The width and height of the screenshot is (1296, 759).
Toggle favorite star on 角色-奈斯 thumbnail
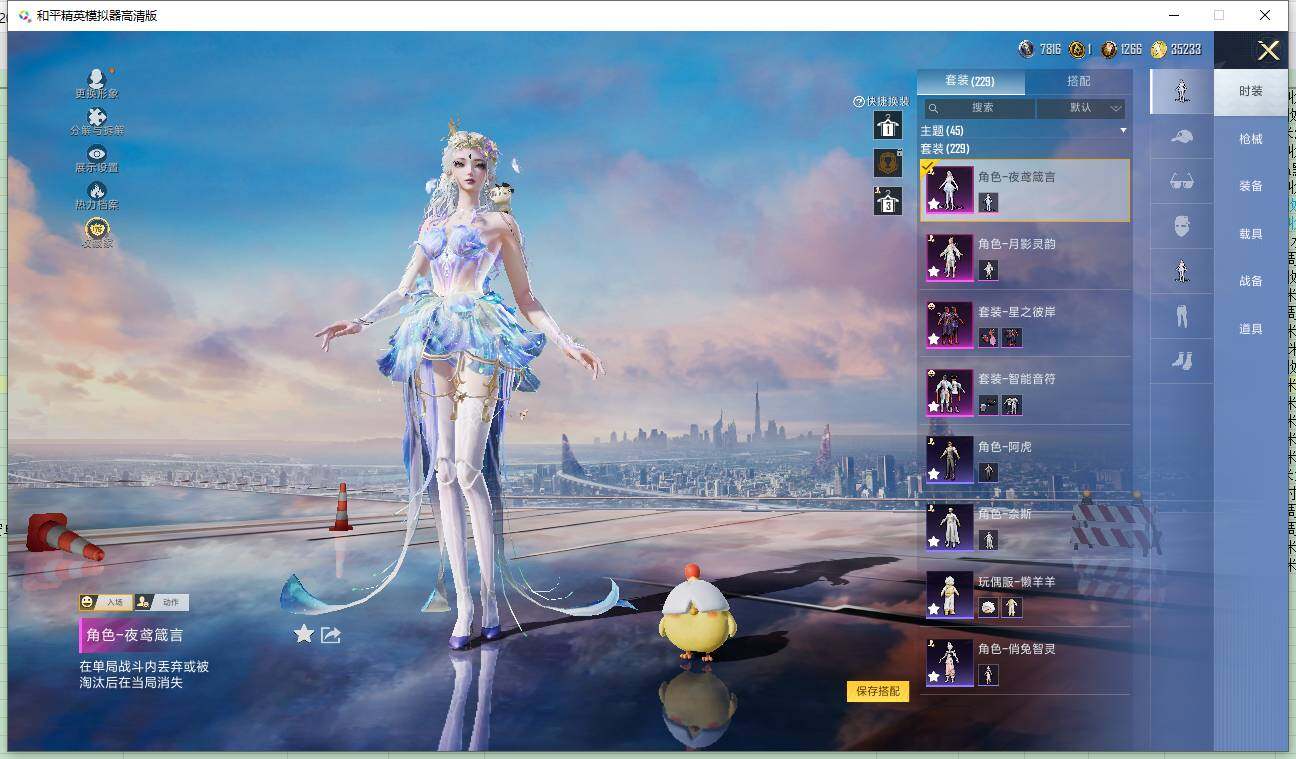[934, 541]
